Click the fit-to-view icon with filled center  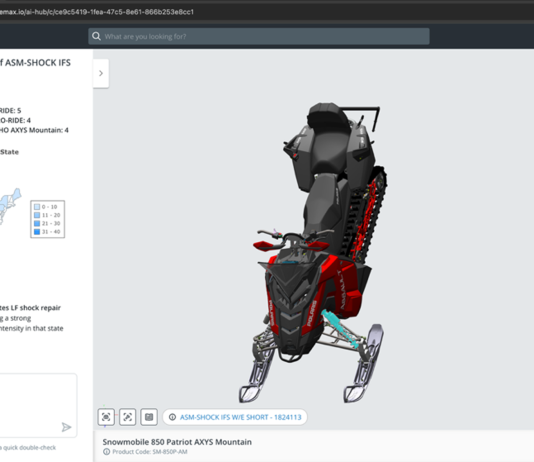(x=106, y=417)
